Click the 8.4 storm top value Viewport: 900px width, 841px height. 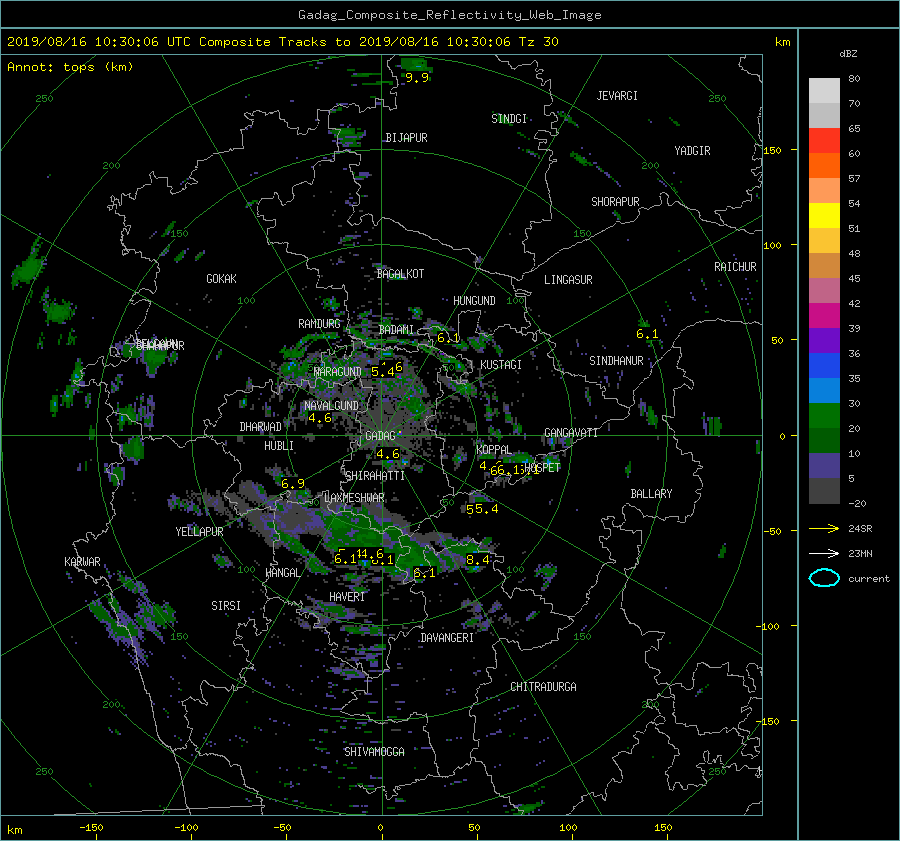click(x=478, y=560)
